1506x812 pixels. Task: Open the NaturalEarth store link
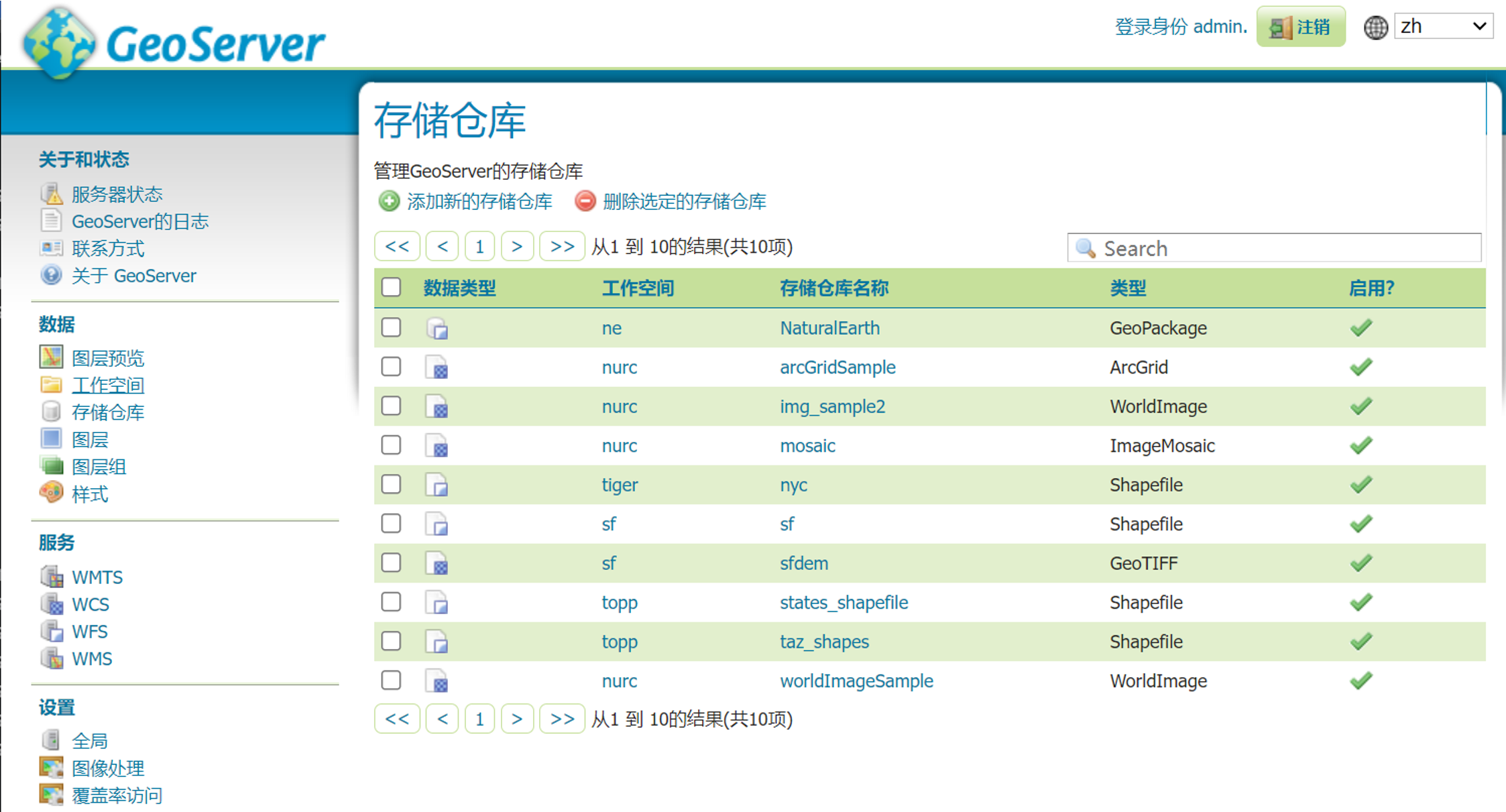(x=829, y=328)
